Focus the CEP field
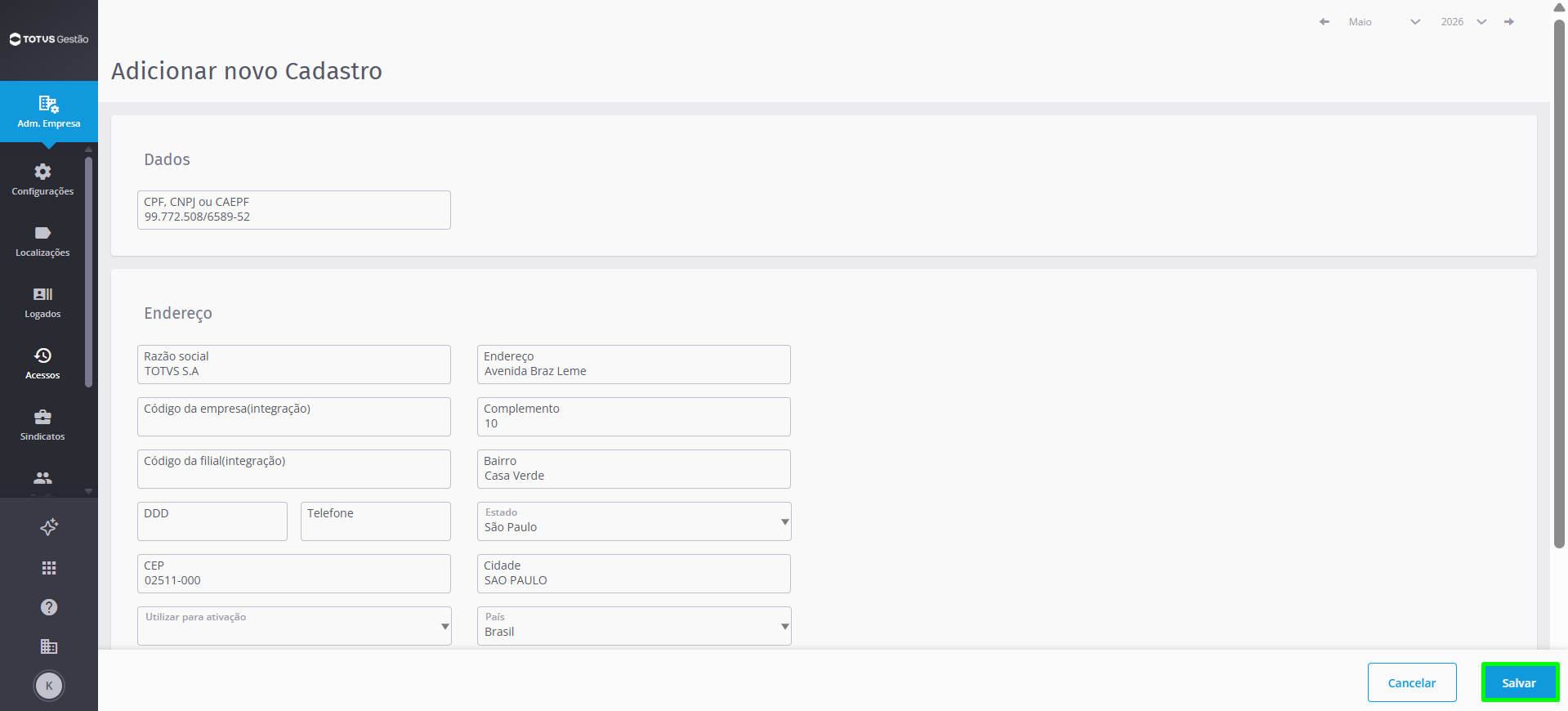 (294, 574)
